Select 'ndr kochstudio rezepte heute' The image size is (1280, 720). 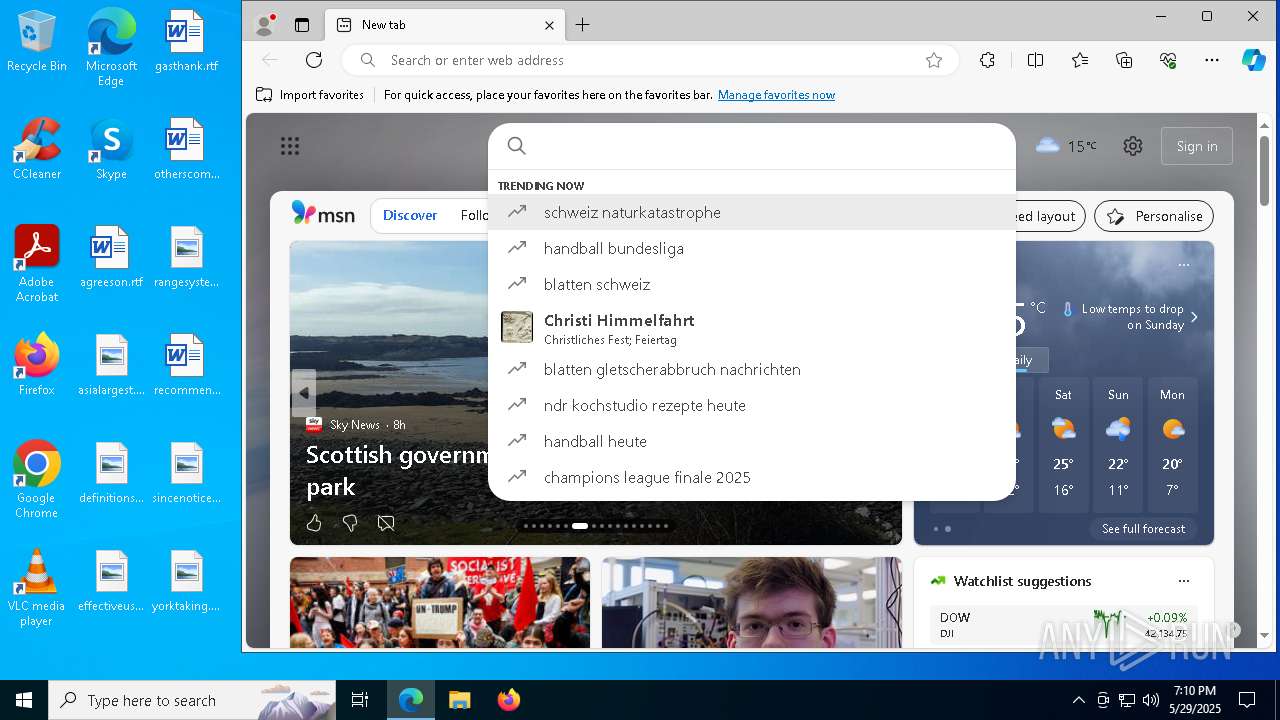point(752,405)
